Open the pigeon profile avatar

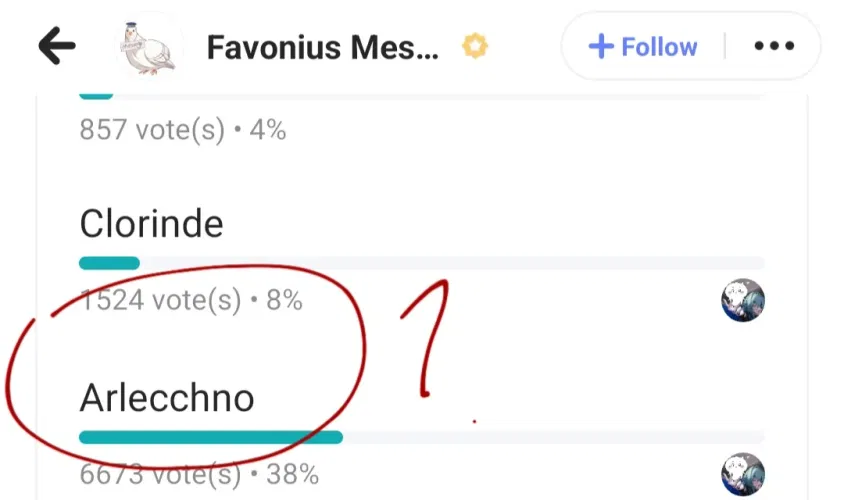[x=149, y=47]
